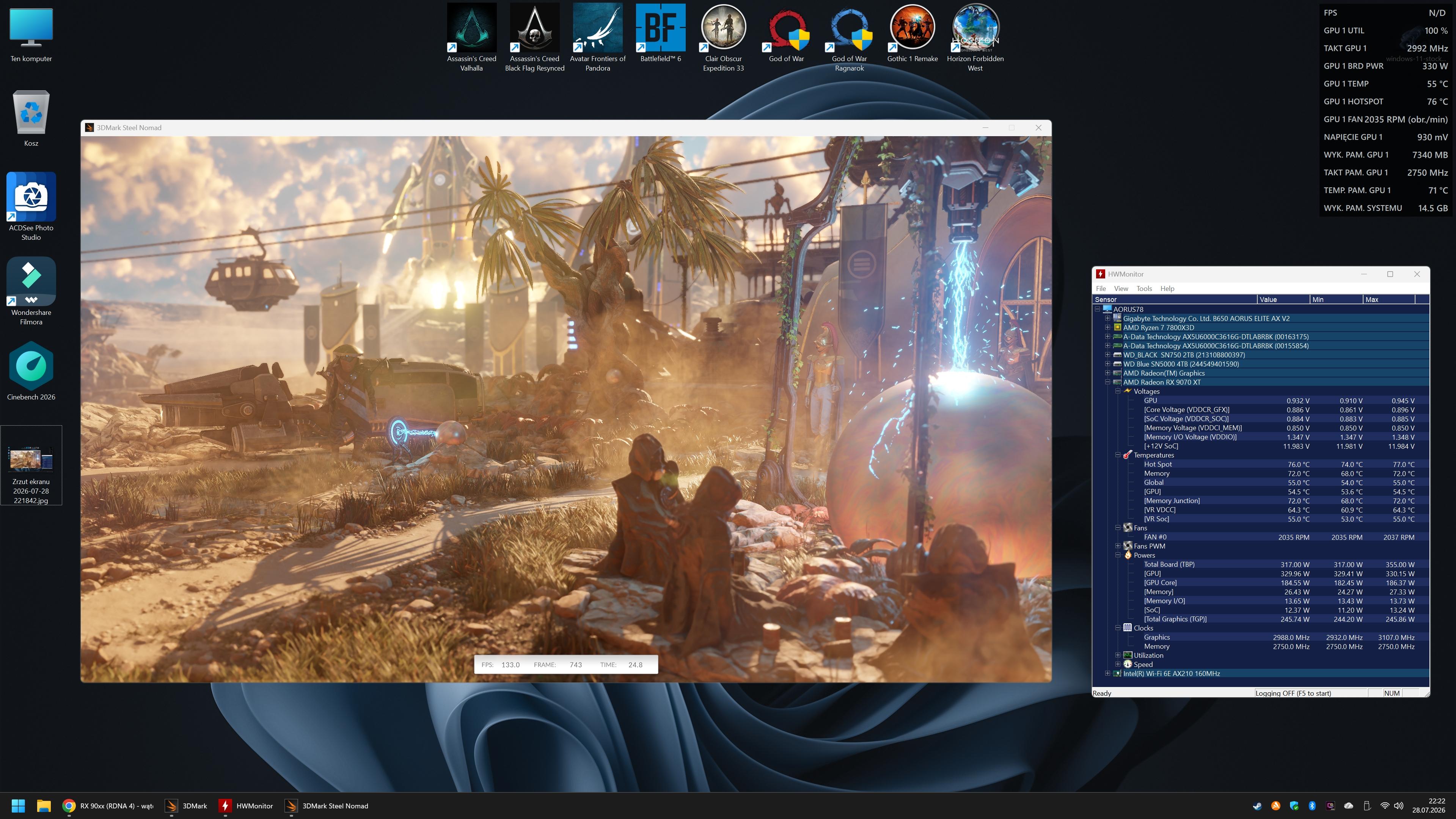
Task: Collapse the Temperatures section
Action: (x=1117, y=455)
